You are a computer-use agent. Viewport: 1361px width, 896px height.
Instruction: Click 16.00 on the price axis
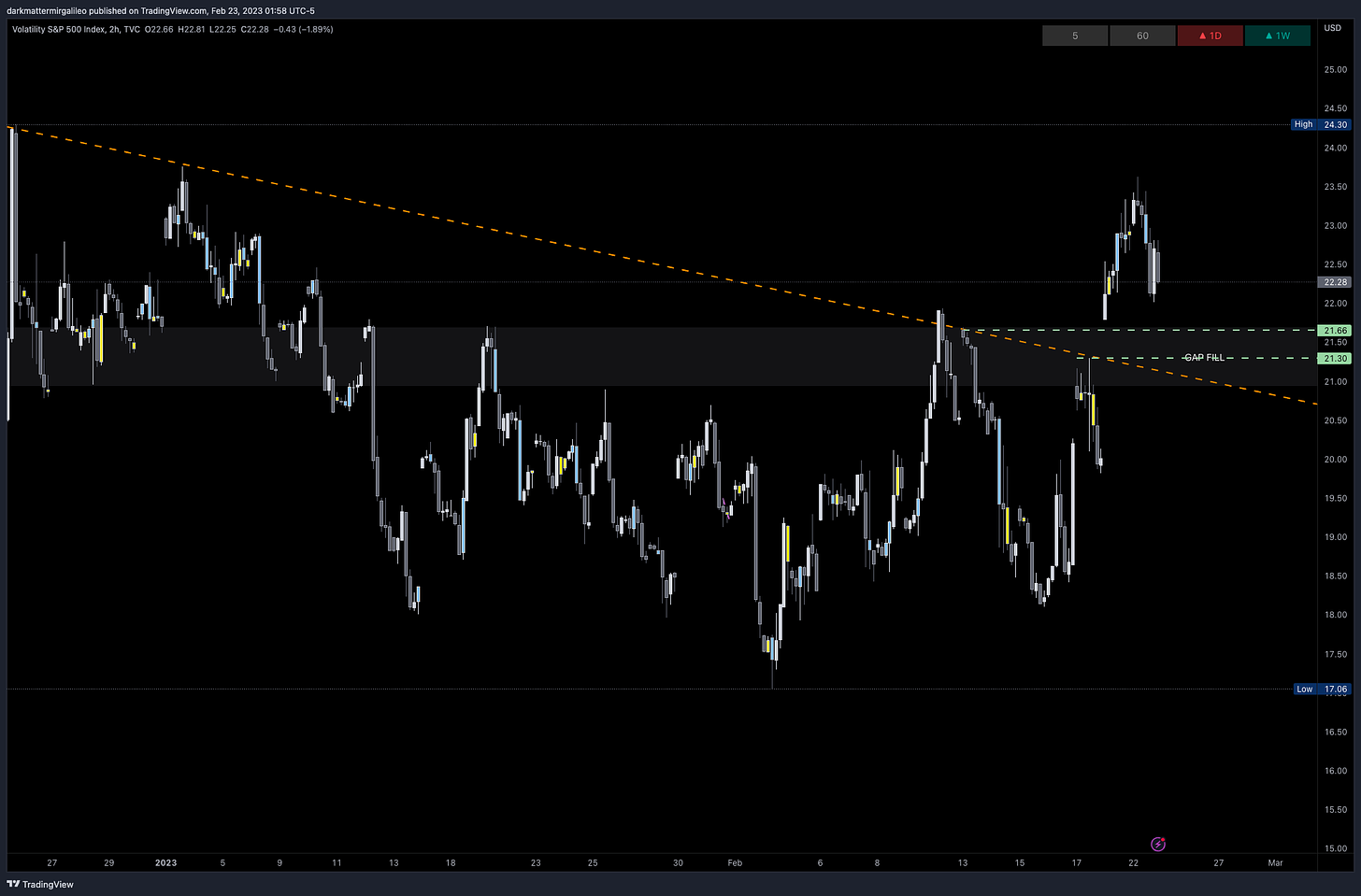pyautogui.click(x=1335, y=771)
